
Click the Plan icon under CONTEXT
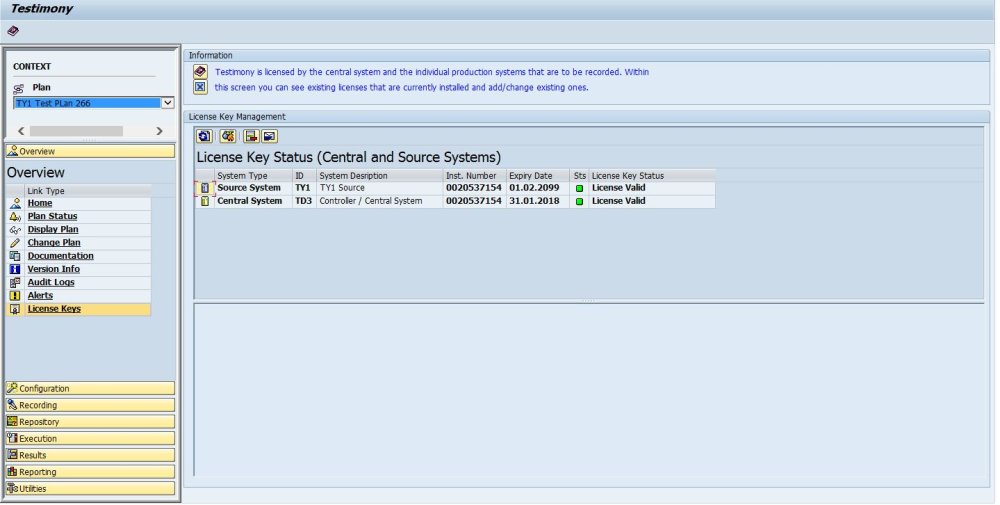click(18, 89)
